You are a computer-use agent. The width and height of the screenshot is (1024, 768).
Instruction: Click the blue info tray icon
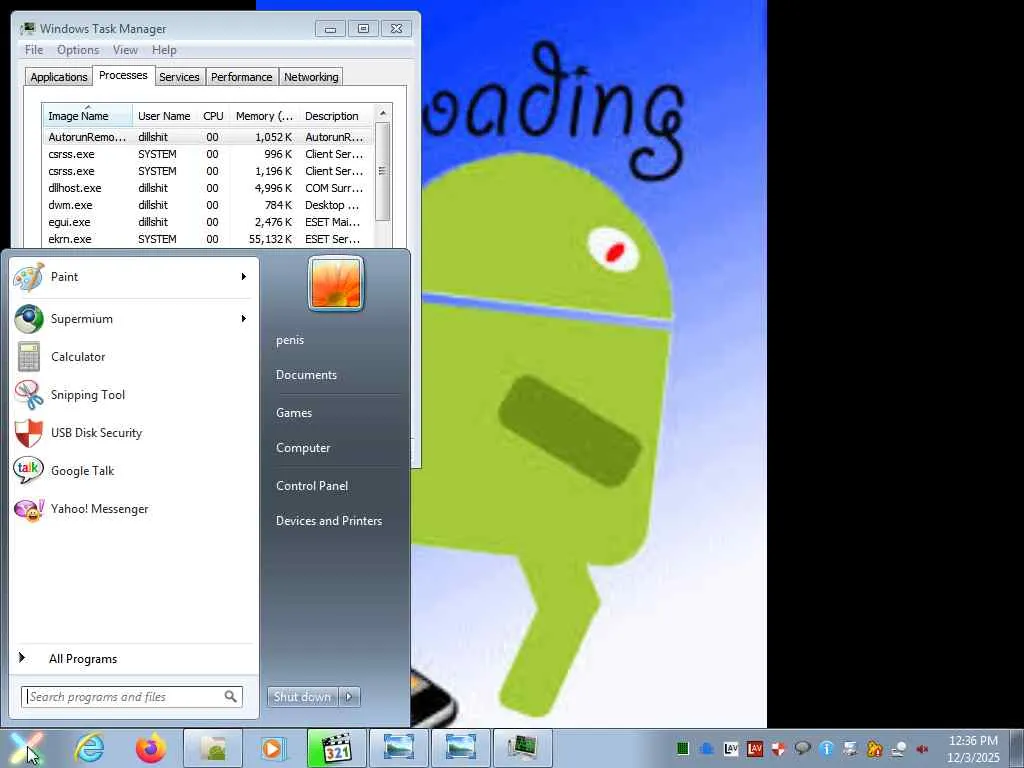point(827,748)
